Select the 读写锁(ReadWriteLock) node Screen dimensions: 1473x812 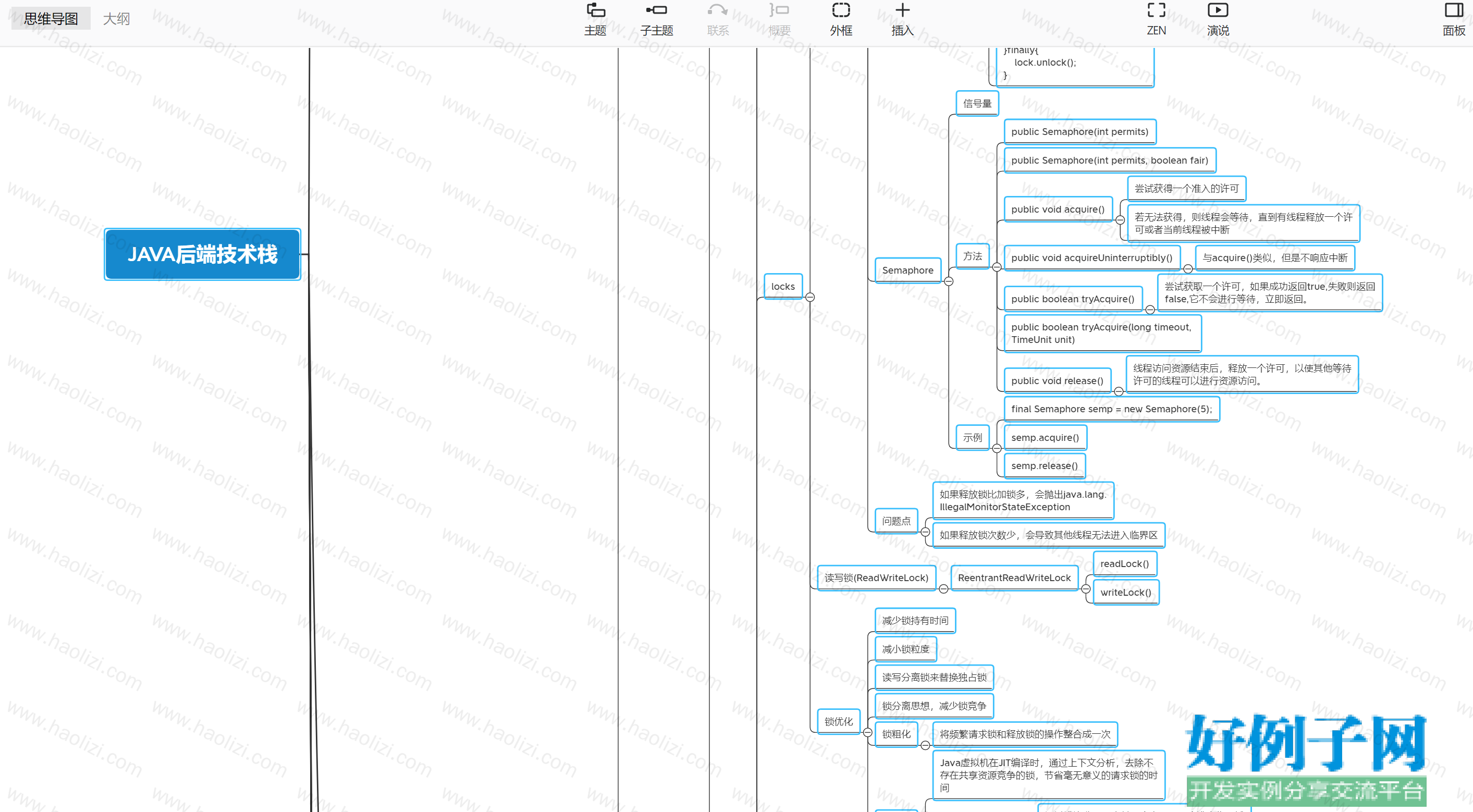click(x=876, y=577)
